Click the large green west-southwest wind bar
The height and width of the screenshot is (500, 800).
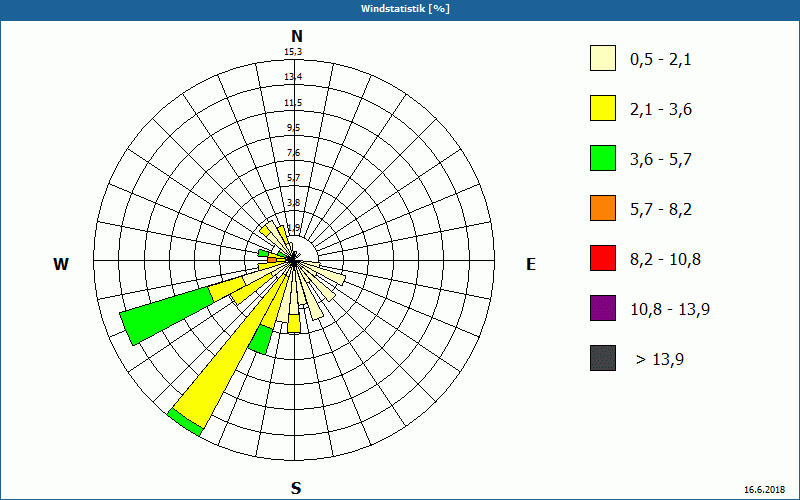pyautogui.click(x=167, y=316)
